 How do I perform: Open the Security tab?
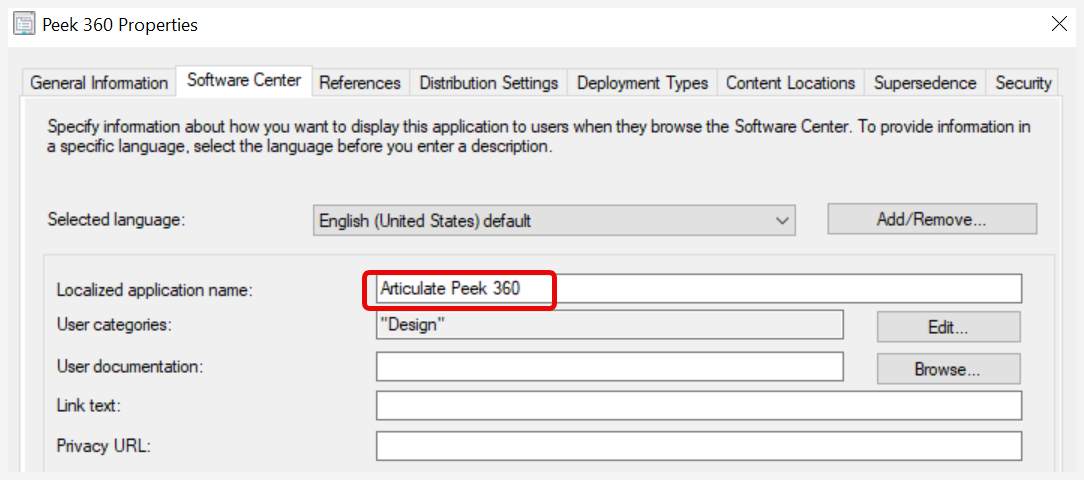1022,83
